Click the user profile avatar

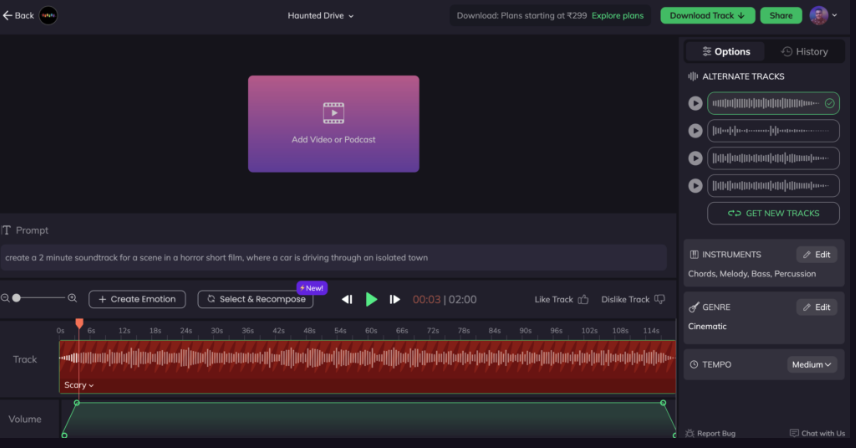point(818,15)
